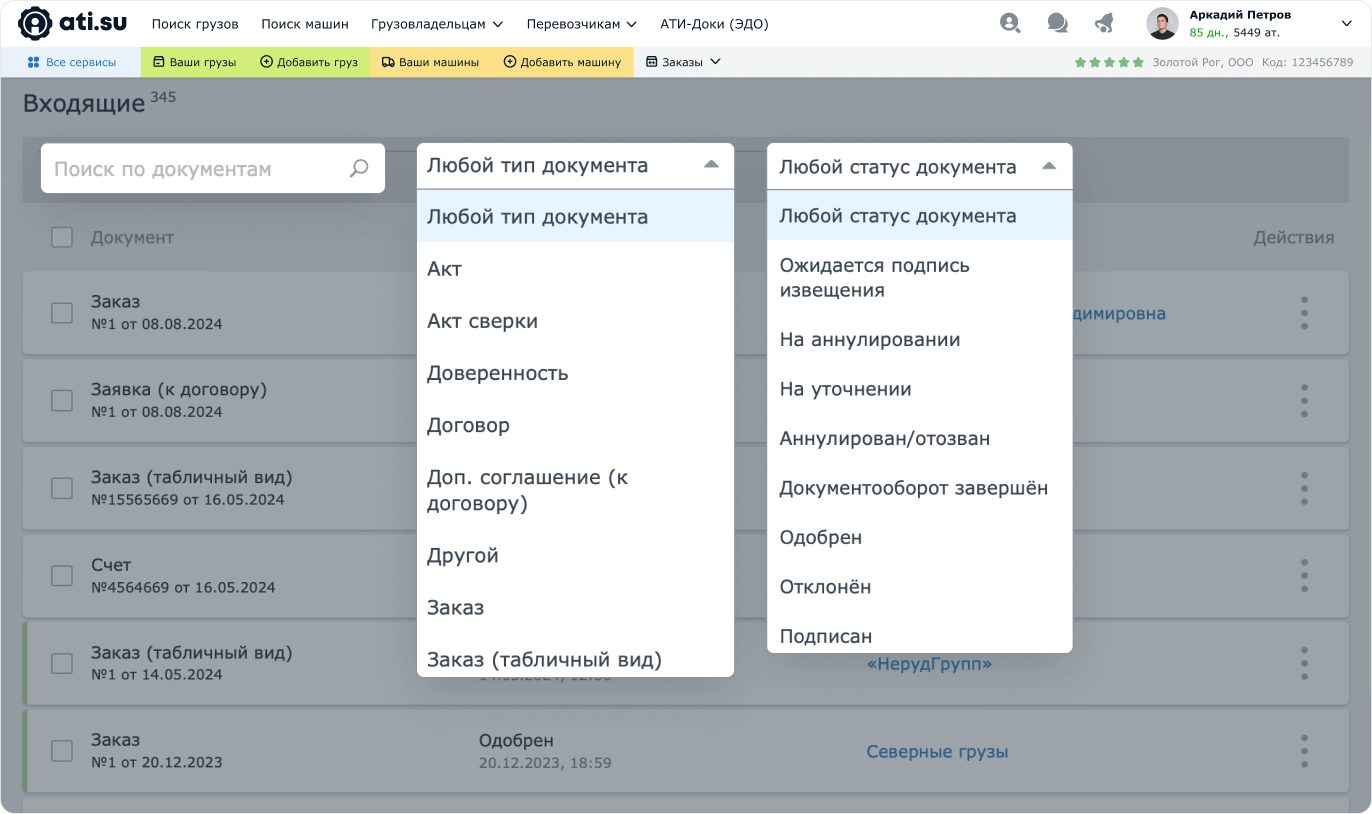This screenshot has height=814, width=1372.
Task: Tick checkbox for Заказ №1 от 20.12.2023
Action: click(x=62, y=751)
